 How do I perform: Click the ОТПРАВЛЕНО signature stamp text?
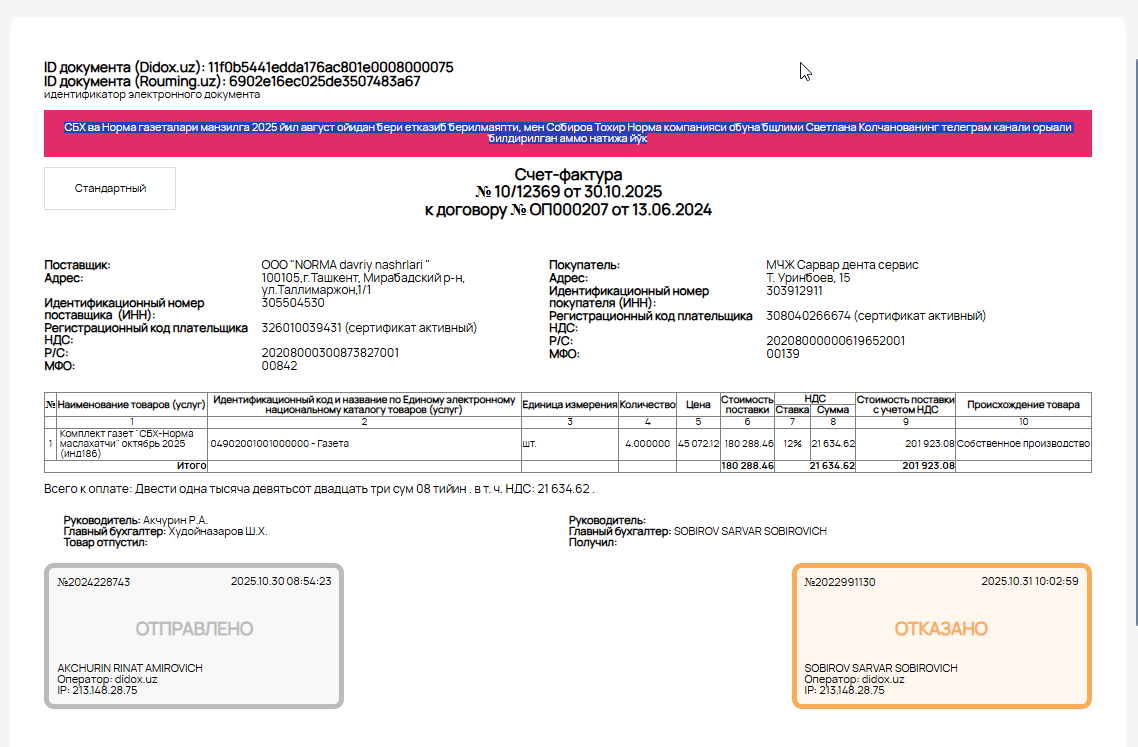(195, 629)
